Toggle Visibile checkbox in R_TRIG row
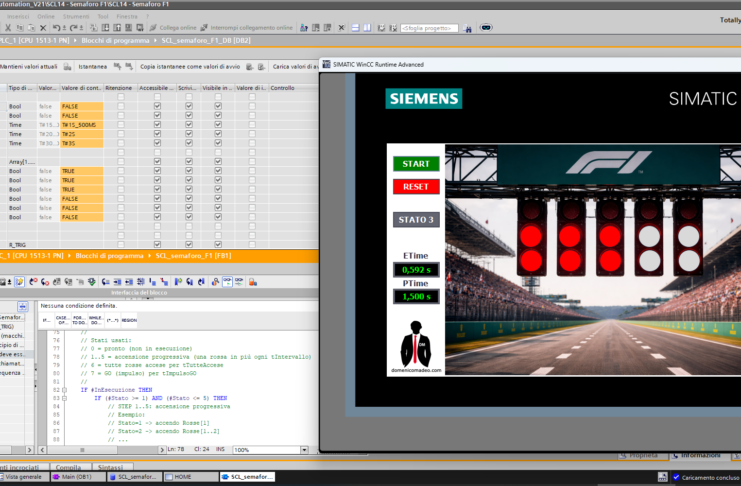741x486 pixels. pyautogui.click(x=218, y=245)
